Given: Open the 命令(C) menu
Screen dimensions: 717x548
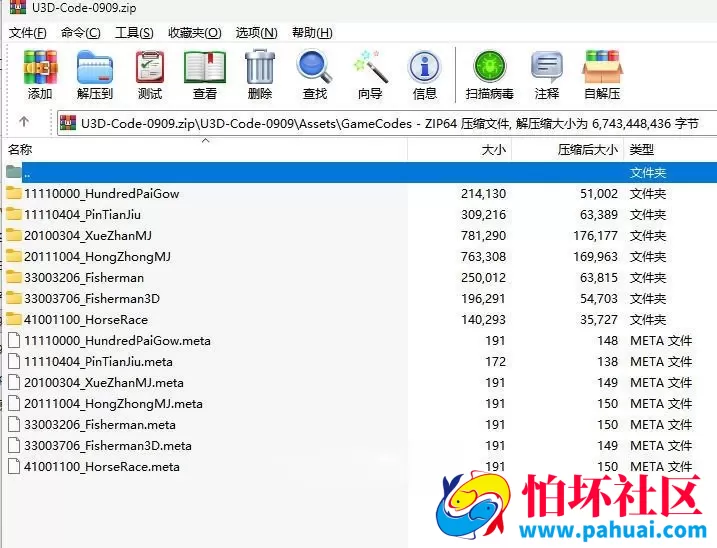Looking at the screenshot, I should tap(80, 33).
